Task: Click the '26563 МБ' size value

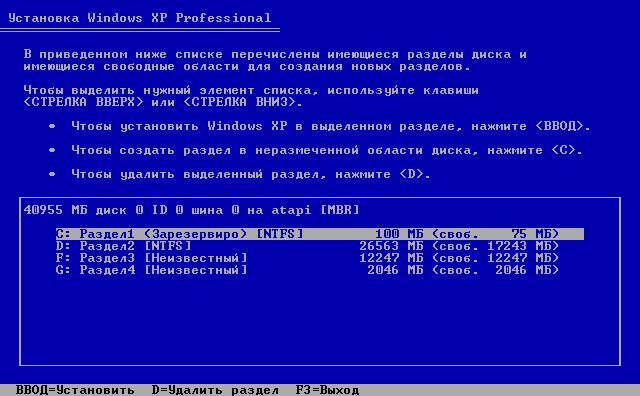Action: pyautogui.click(x=391, y=246)
